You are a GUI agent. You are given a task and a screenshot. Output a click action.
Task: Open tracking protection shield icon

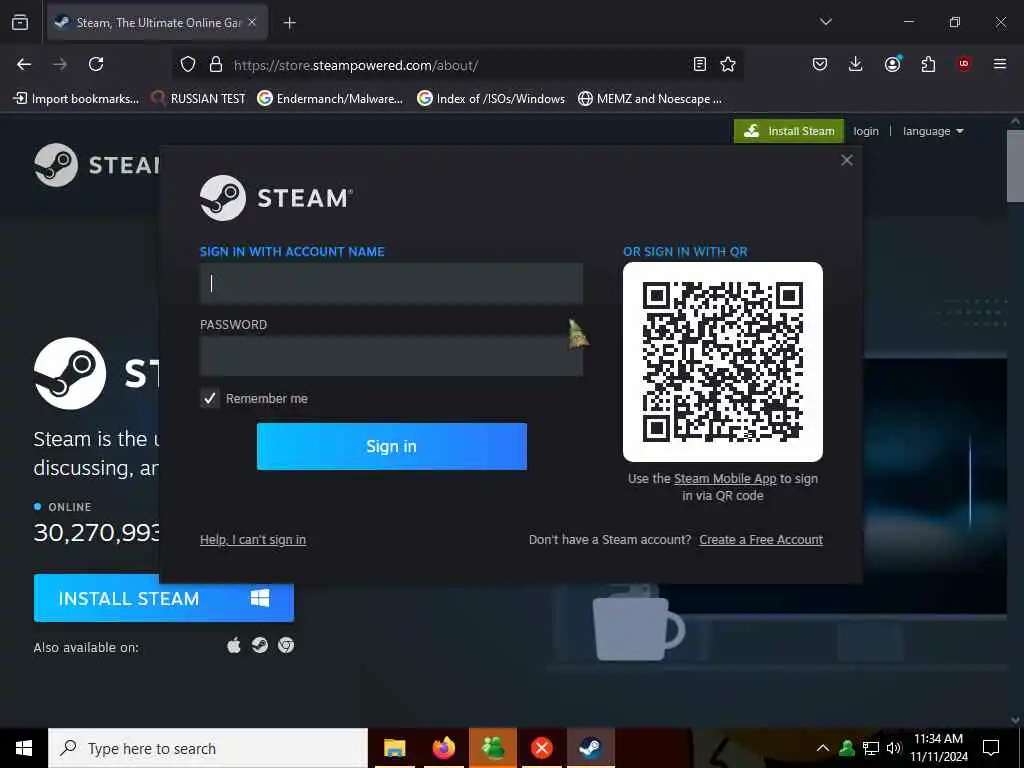pos(188,64)
